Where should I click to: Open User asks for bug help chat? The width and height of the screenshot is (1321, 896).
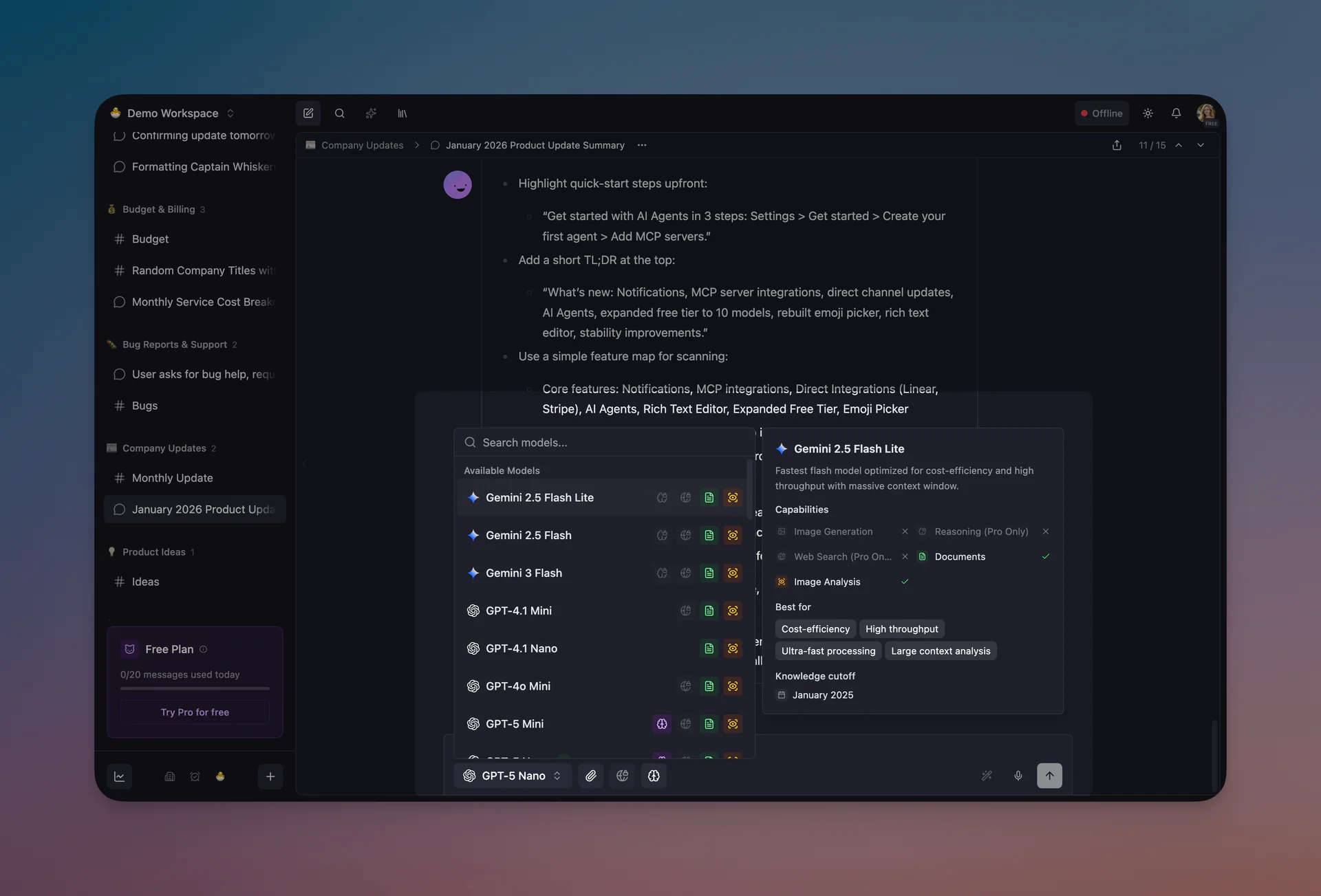pyautogui.click(x=195, y=374)
